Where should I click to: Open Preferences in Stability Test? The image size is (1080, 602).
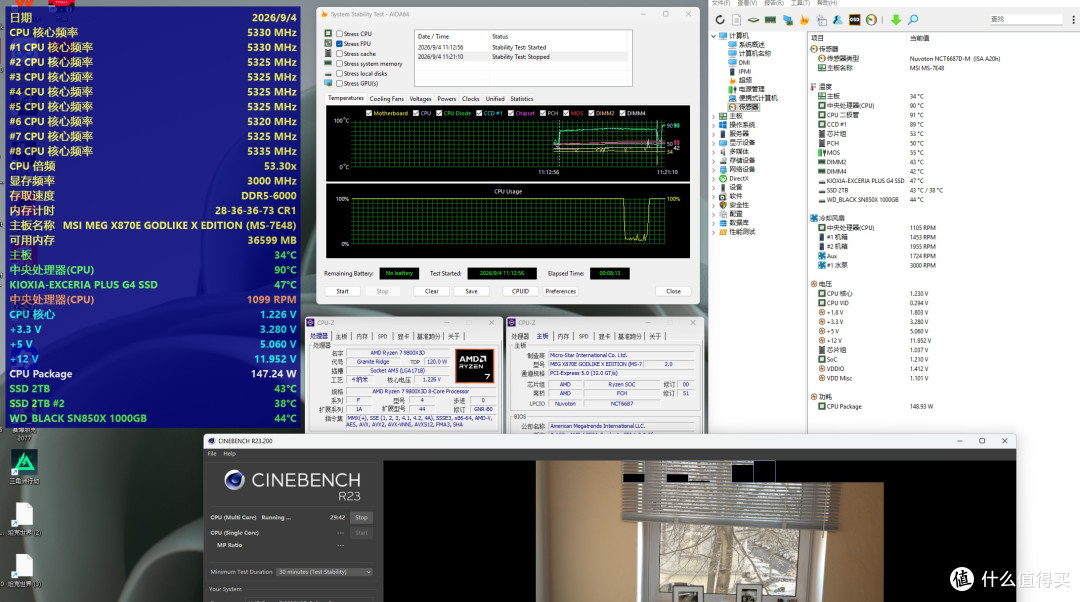click(561, 291)
